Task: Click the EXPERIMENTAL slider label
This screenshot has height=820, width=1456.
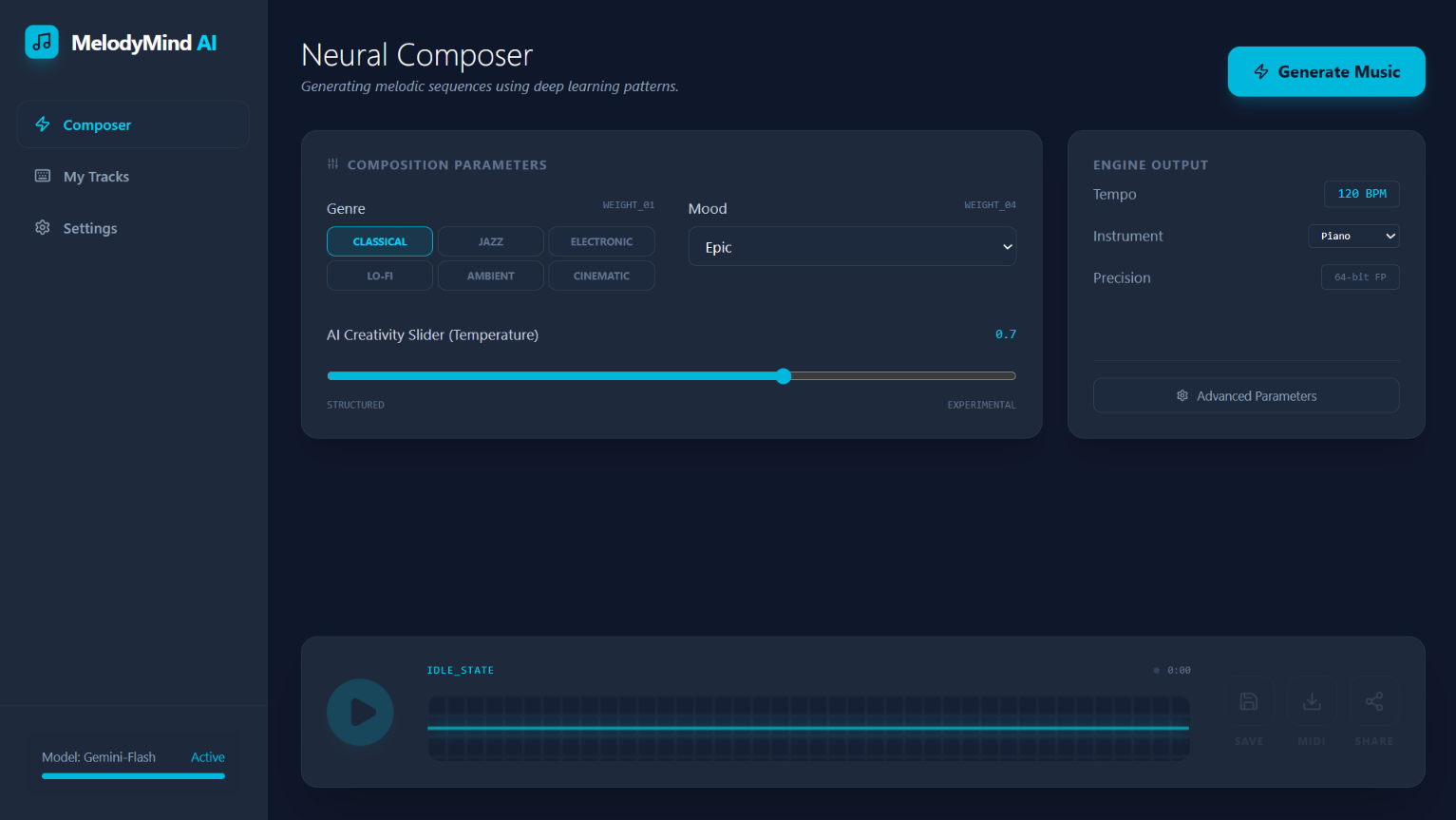Action: 981,405
